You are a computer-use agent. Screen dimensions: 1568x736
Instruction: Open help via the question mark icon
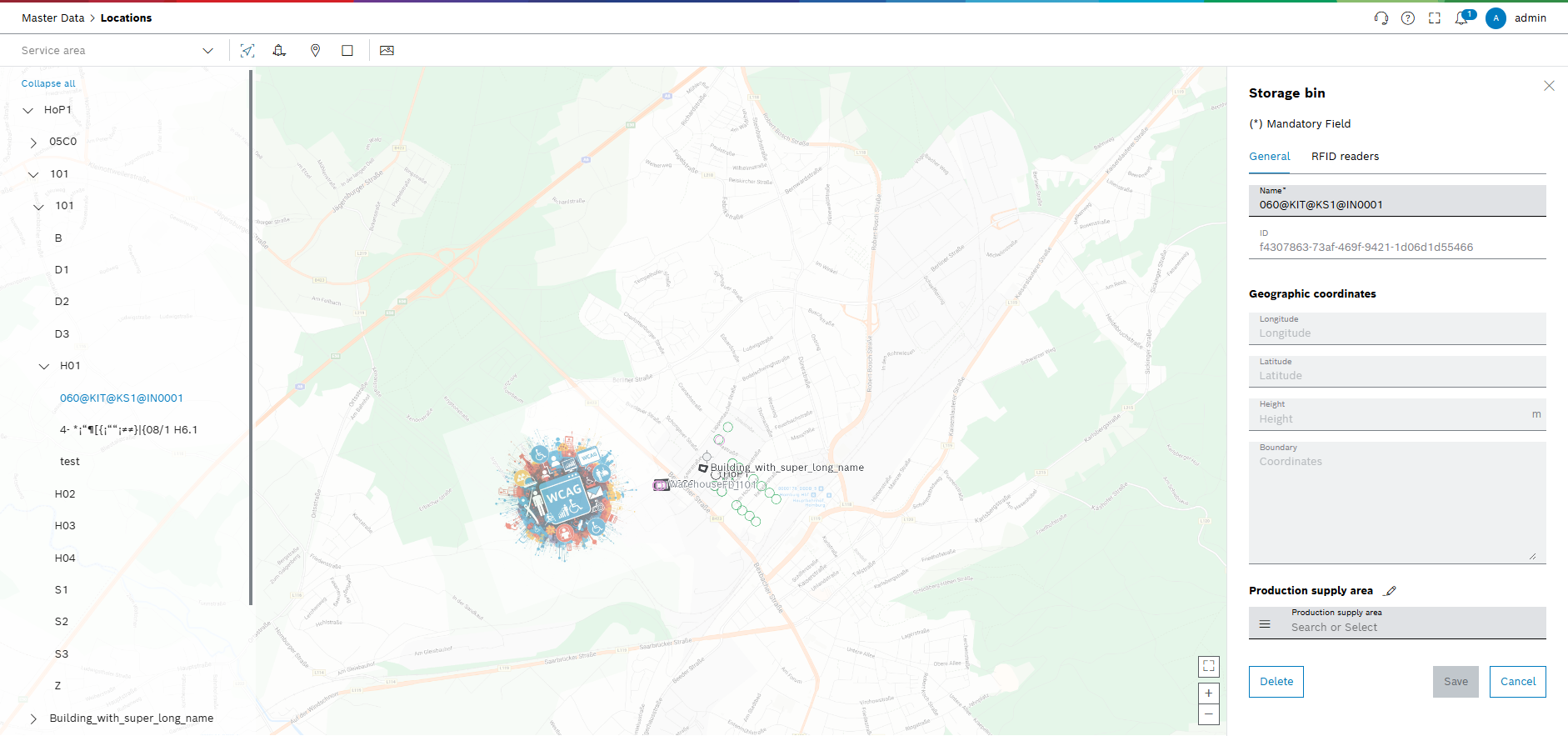point(1408,18)
